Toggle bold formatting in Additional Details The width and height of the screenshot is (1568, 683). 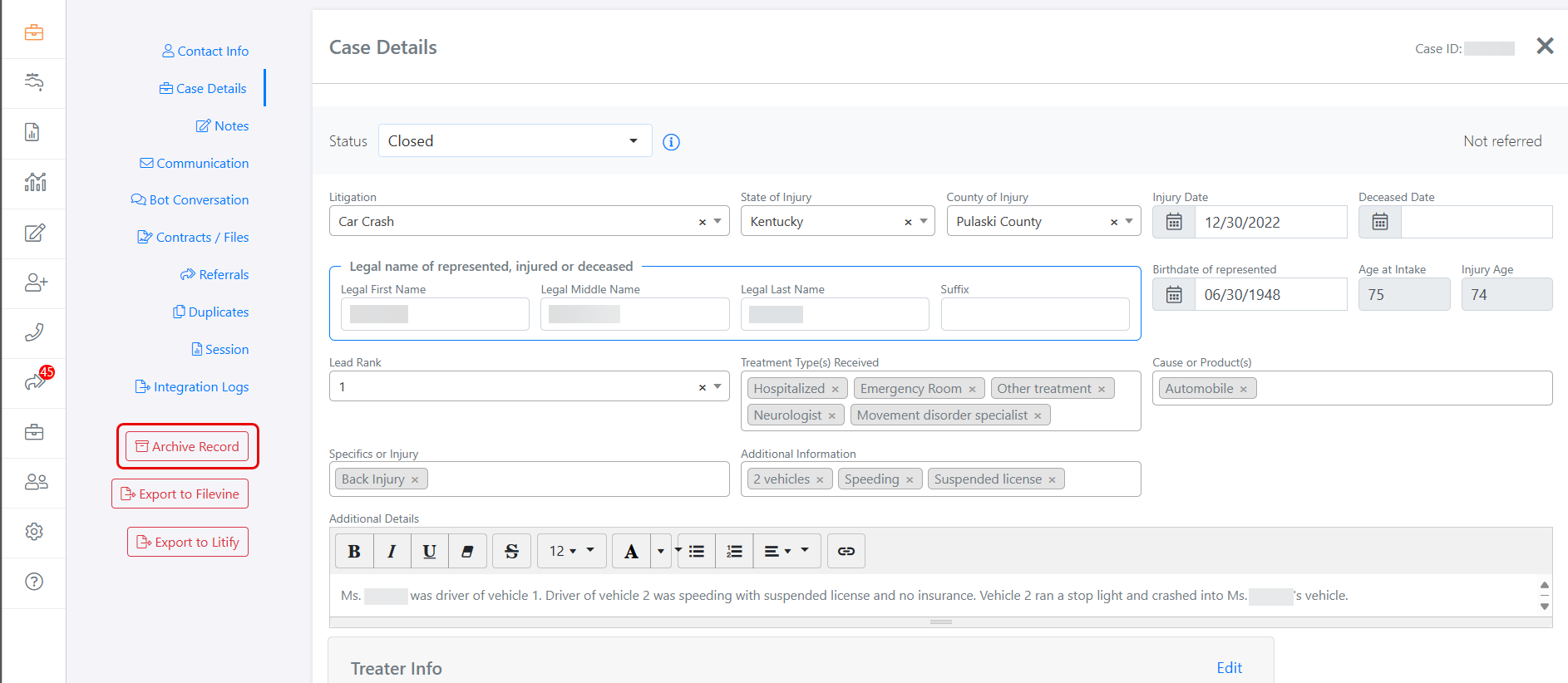click(354, 551)
